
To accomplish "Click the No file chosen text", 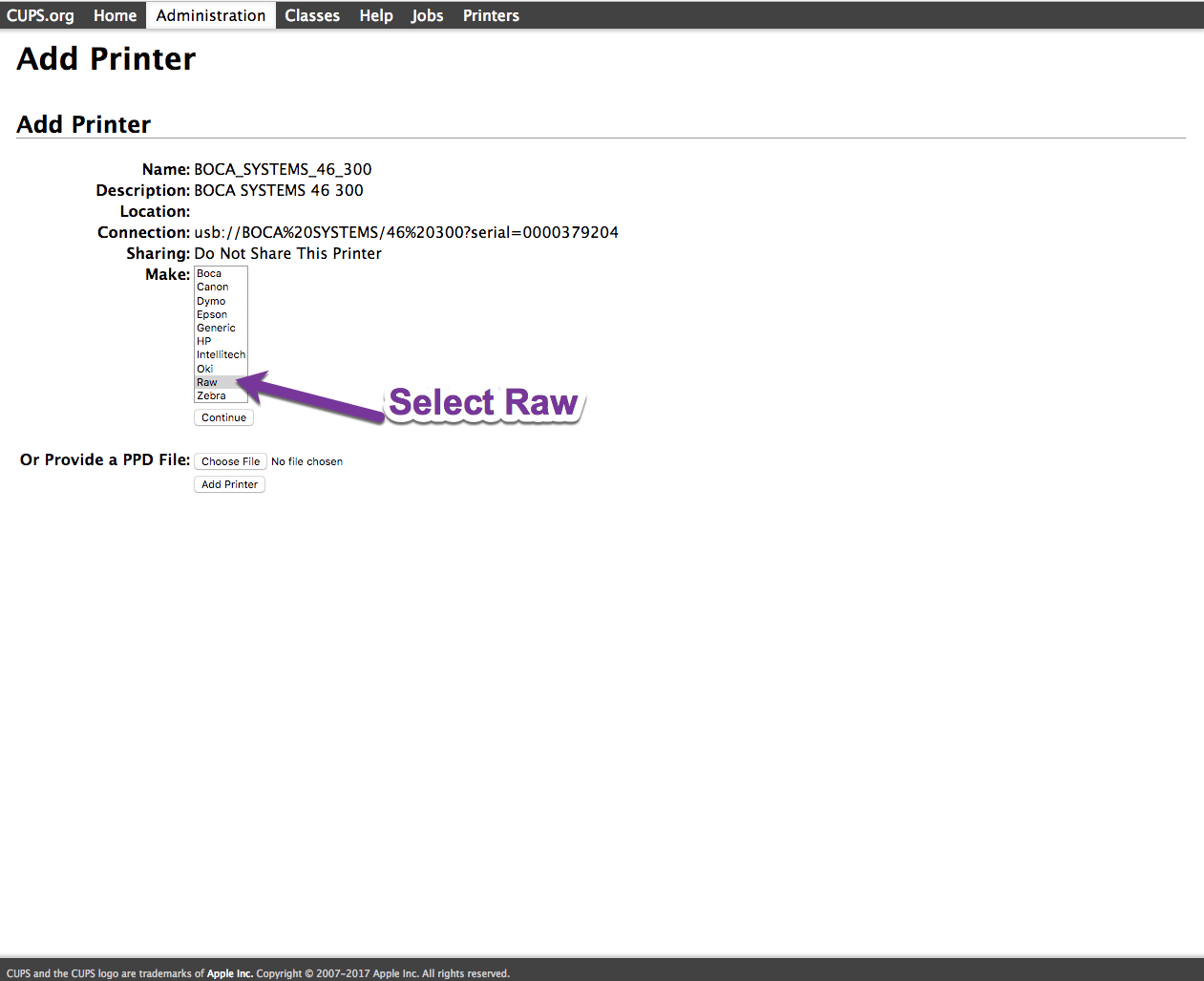I will (x=306, y=461).
